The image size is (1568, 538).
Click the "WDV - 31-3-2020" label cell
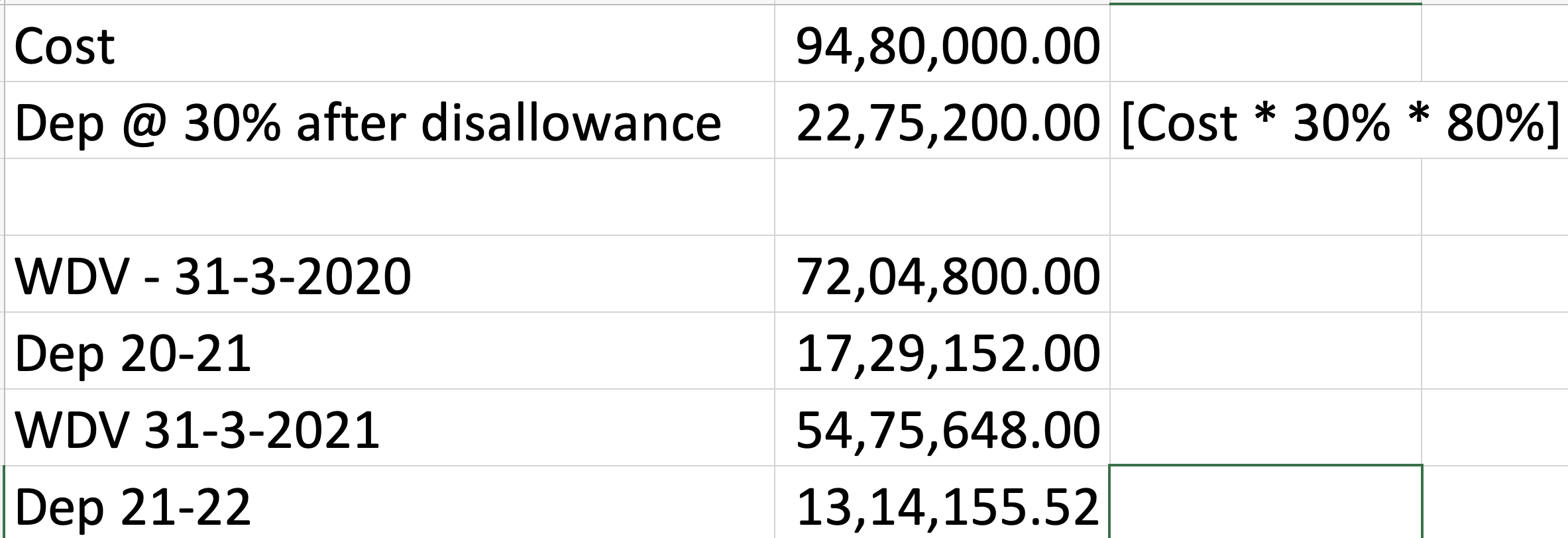[x=390, y=276]
